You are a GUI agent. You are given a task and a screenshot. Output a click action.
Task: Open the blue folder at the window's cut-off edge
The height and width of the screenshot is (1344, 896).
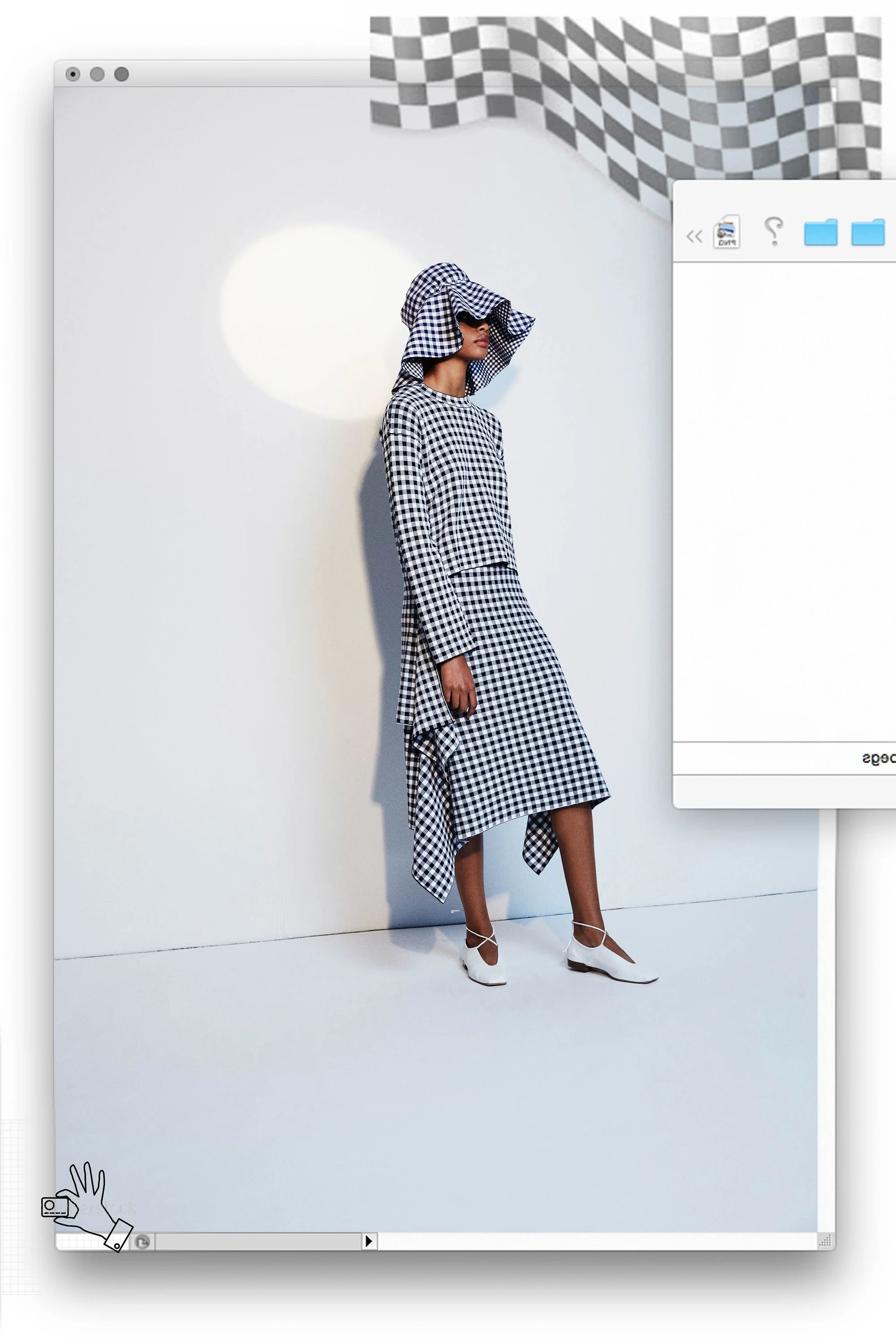(867, 232)
